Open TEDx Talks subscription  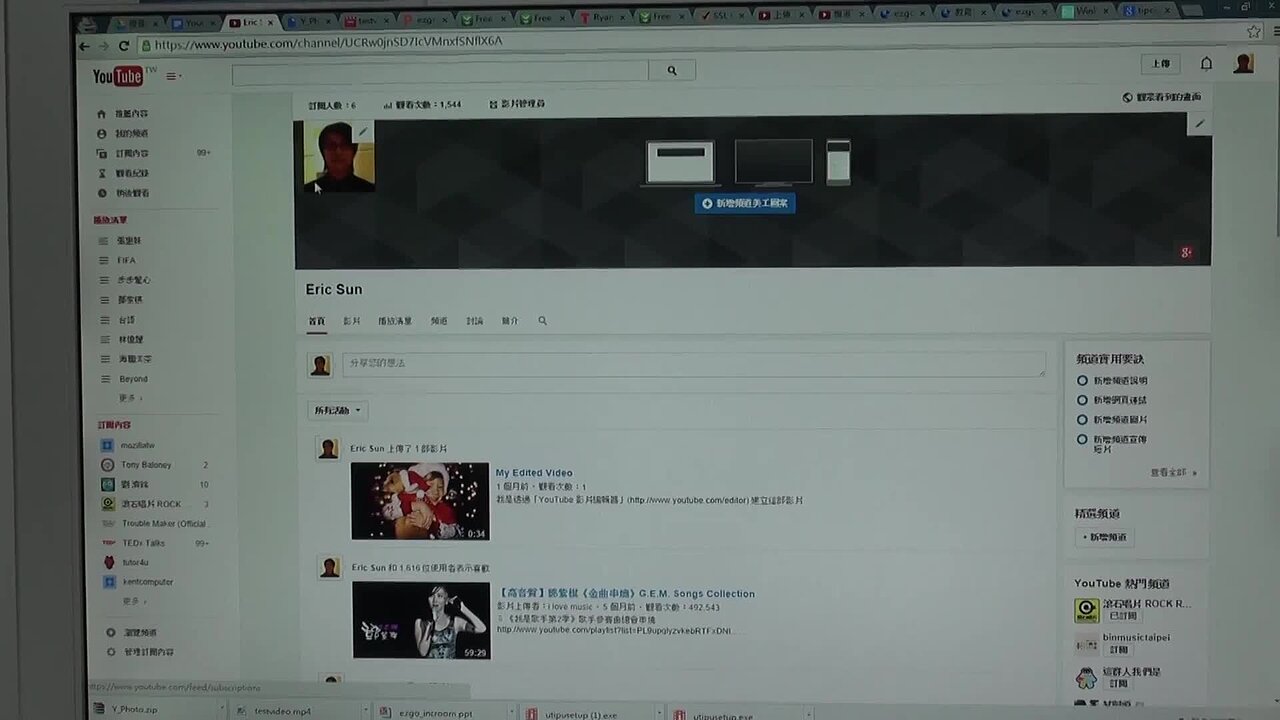click(143, 543)
